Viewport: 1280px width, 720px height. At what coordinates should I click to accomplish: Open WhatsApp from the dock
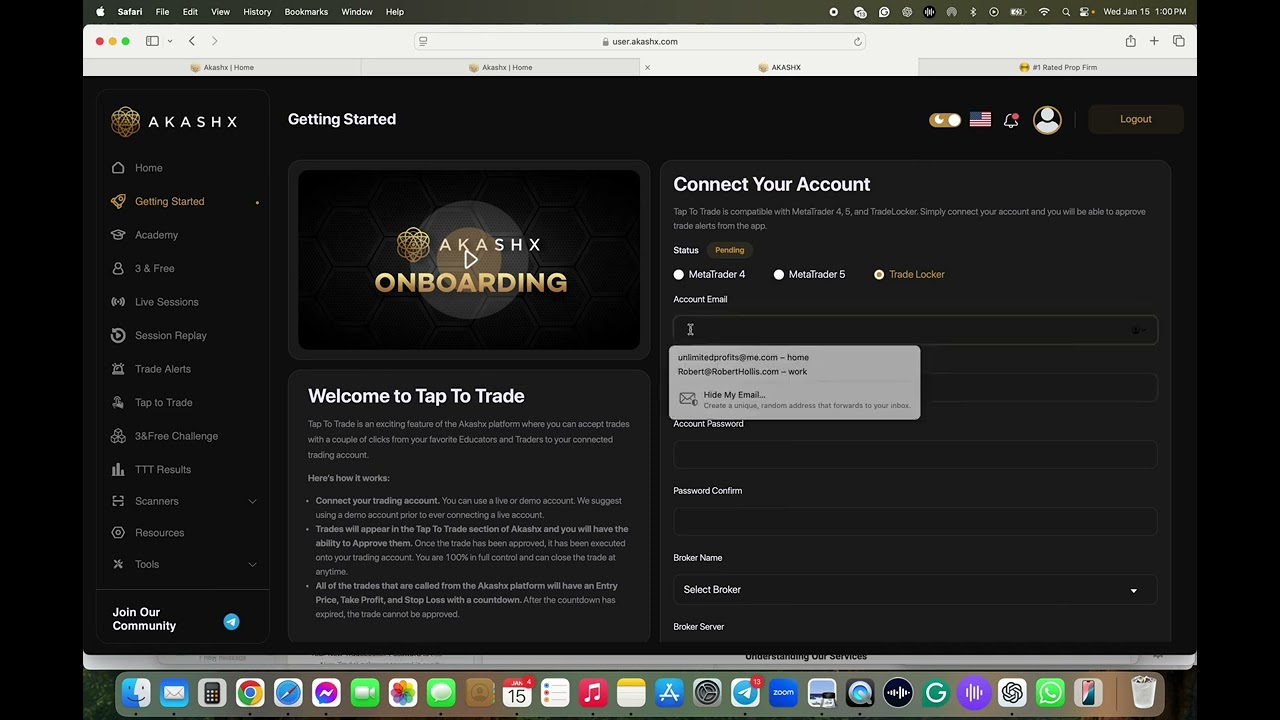tap(1050, 692)
